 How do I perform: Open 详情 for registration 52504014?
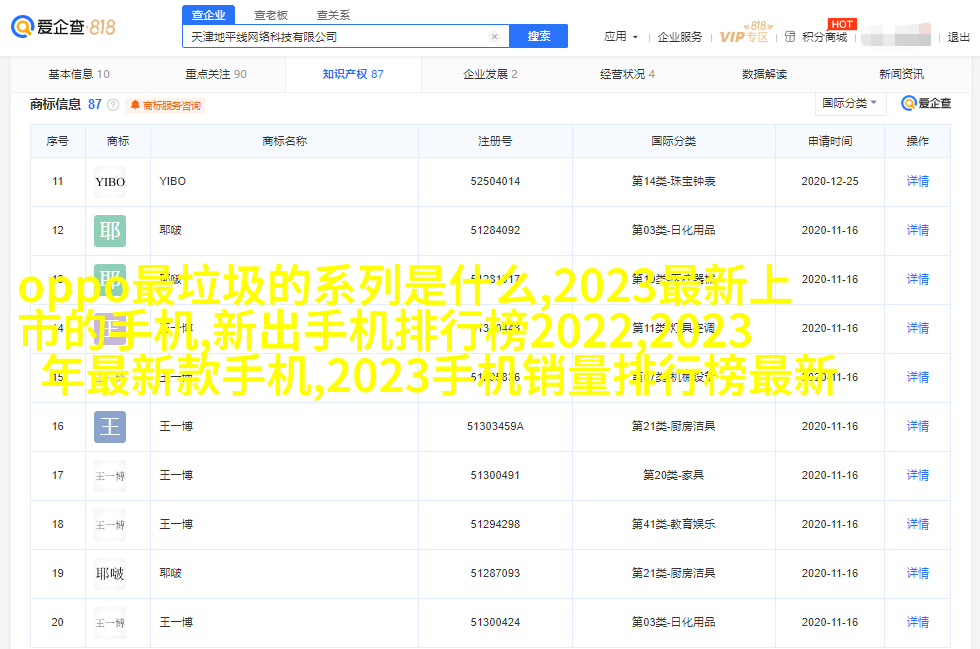pos(918,181)
